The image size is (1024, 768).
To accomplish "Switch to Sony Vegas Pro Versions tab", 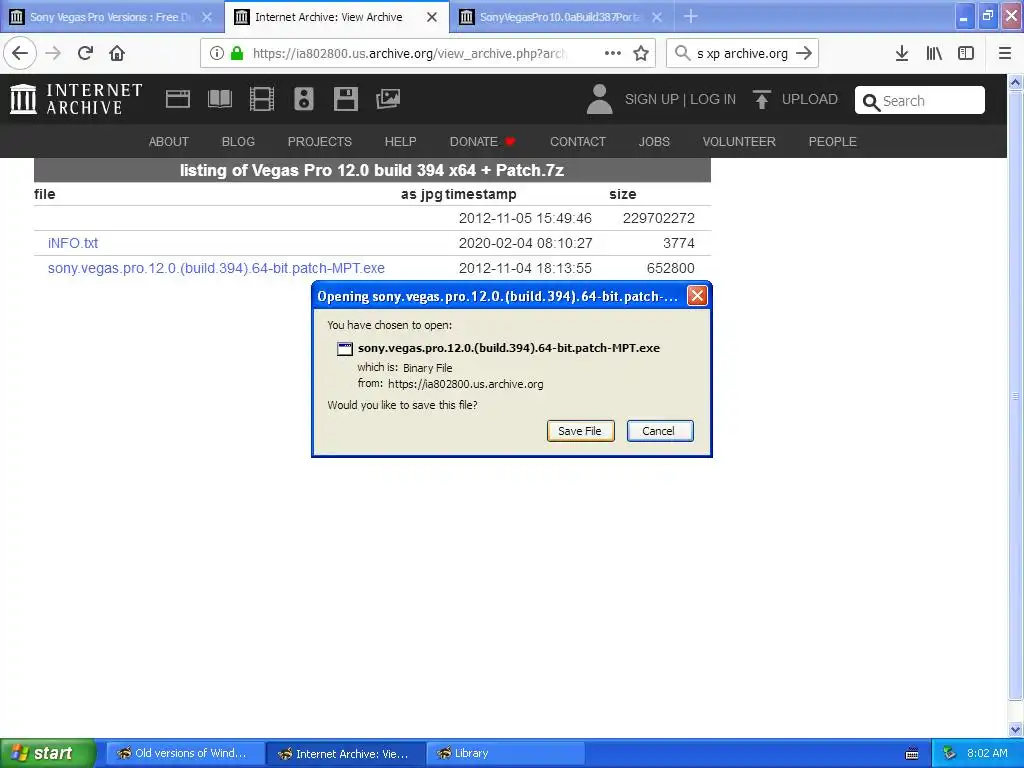I will 110,17.
